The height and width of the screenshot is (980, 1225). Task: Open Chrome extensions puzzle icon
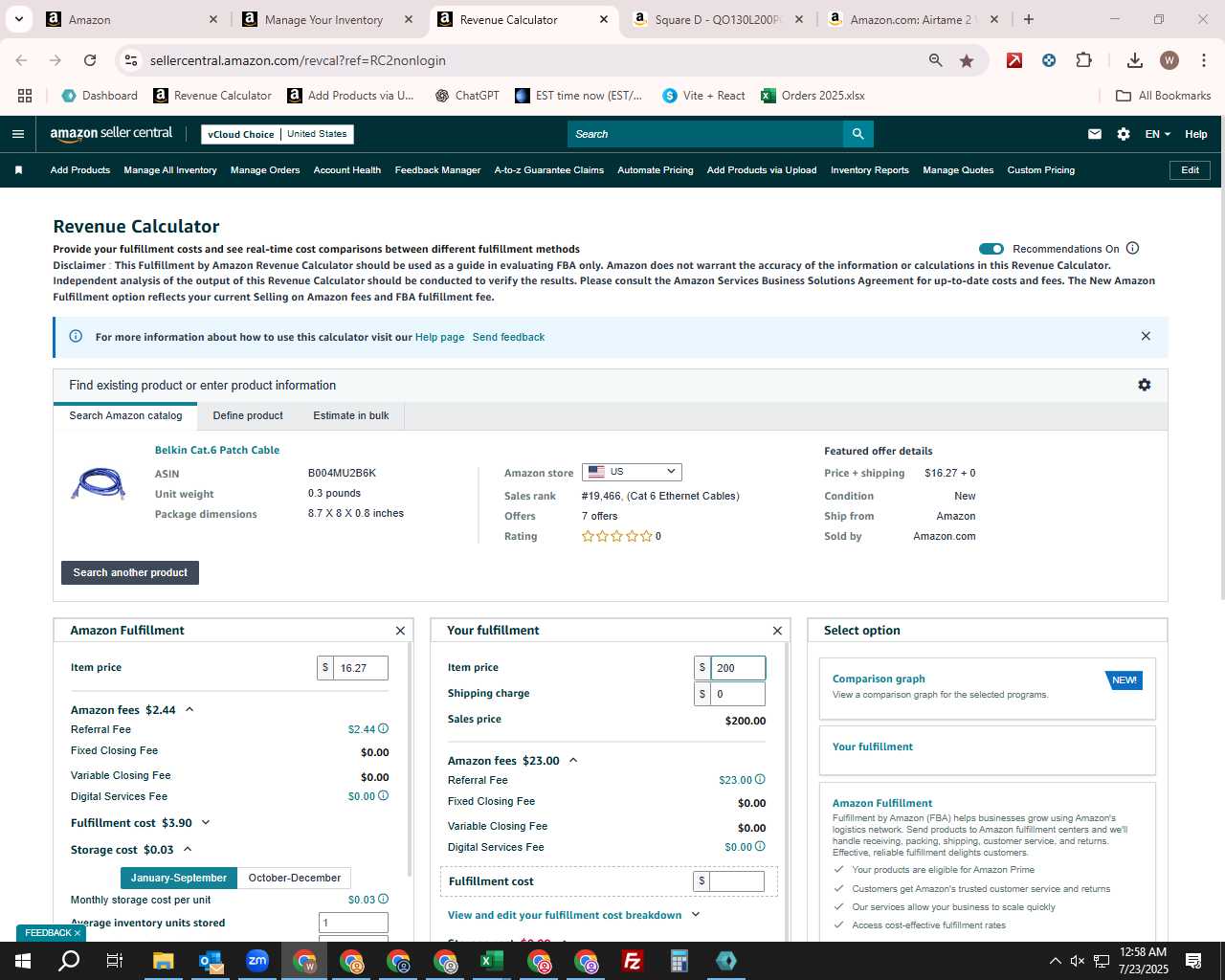point(1083,60)
